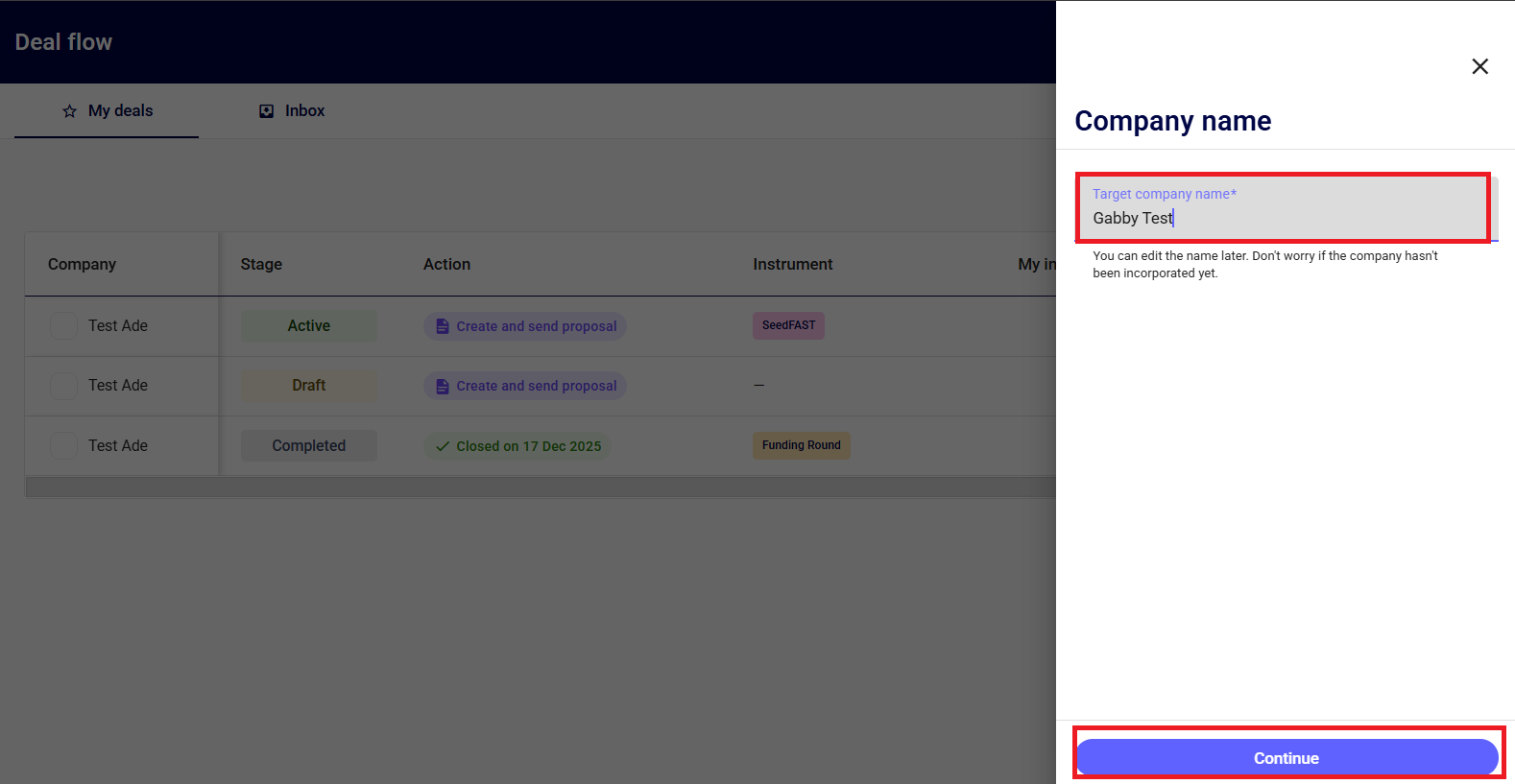Click the checkmark icon beside Closed on 17 Dec
The height and width of the screenshot is (784, 1515).
coord(442,446)
